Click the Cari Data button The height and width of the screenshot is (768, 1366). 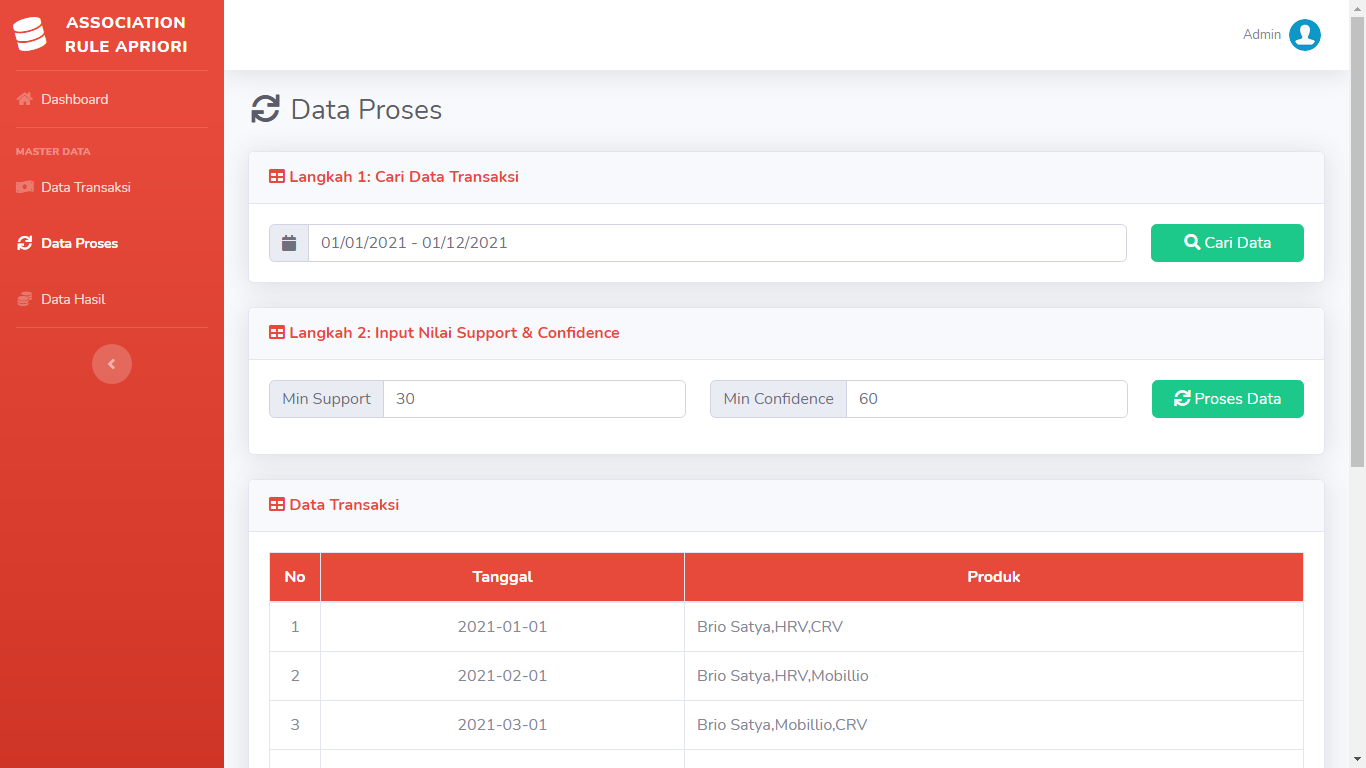click(x=1227, y=243)
